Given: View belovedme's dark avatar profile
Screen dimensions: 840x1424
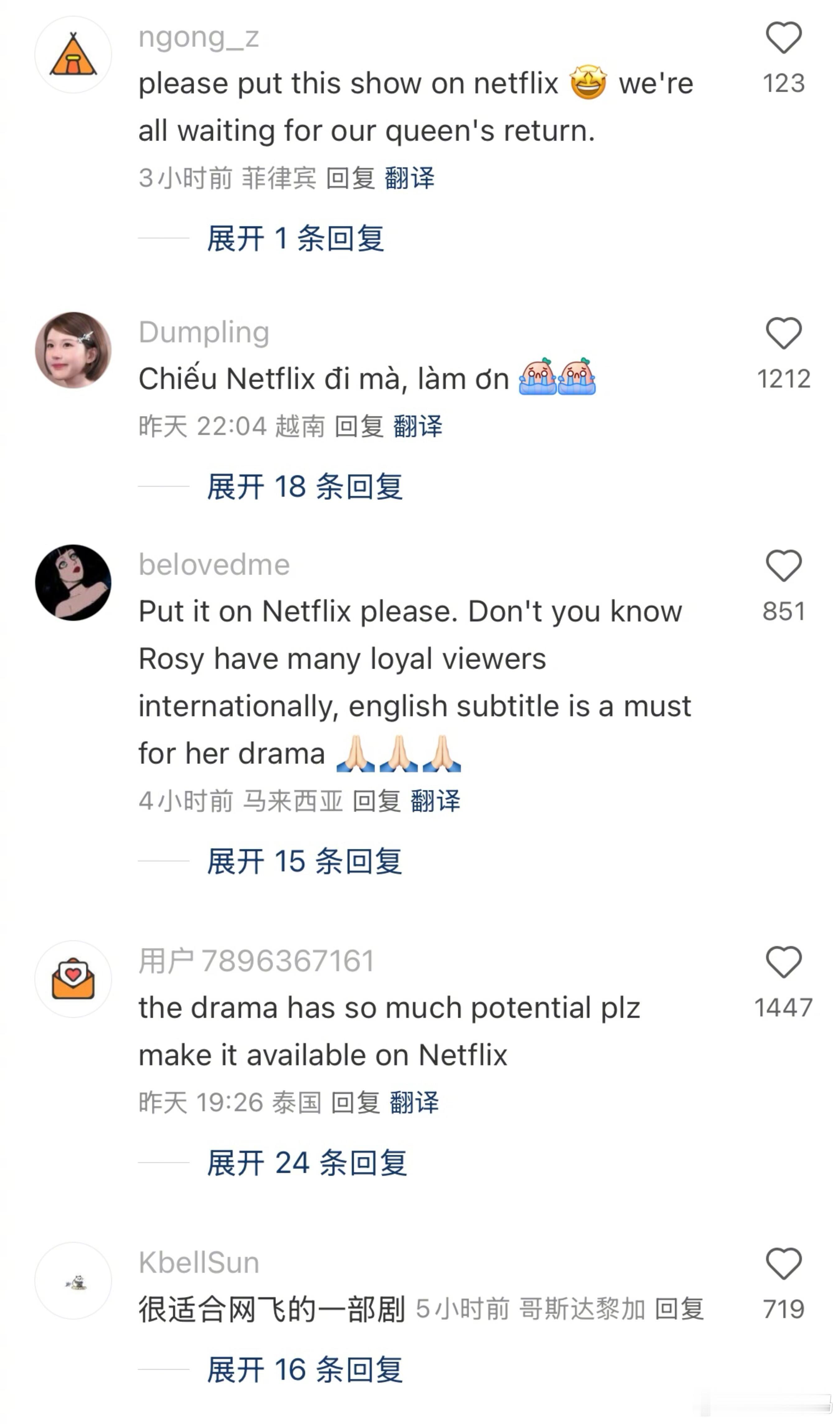Looking at the screenshot, I should coord(73,583).
